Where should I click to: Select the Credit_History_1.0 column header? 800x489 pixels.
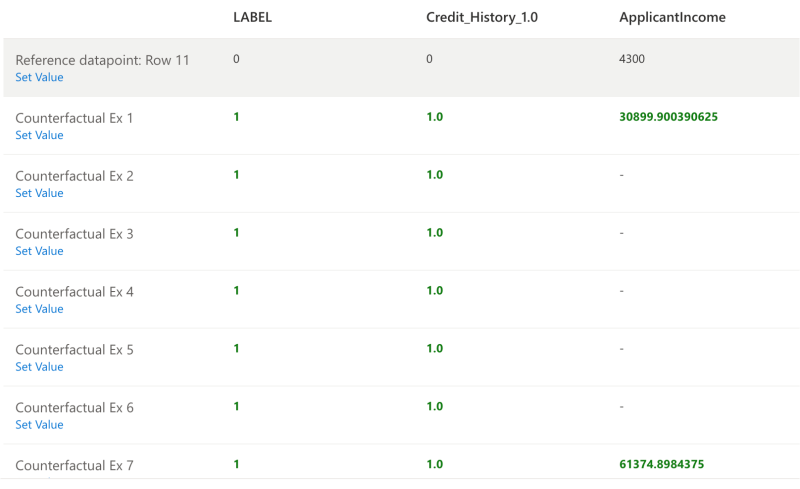(482, 17)
